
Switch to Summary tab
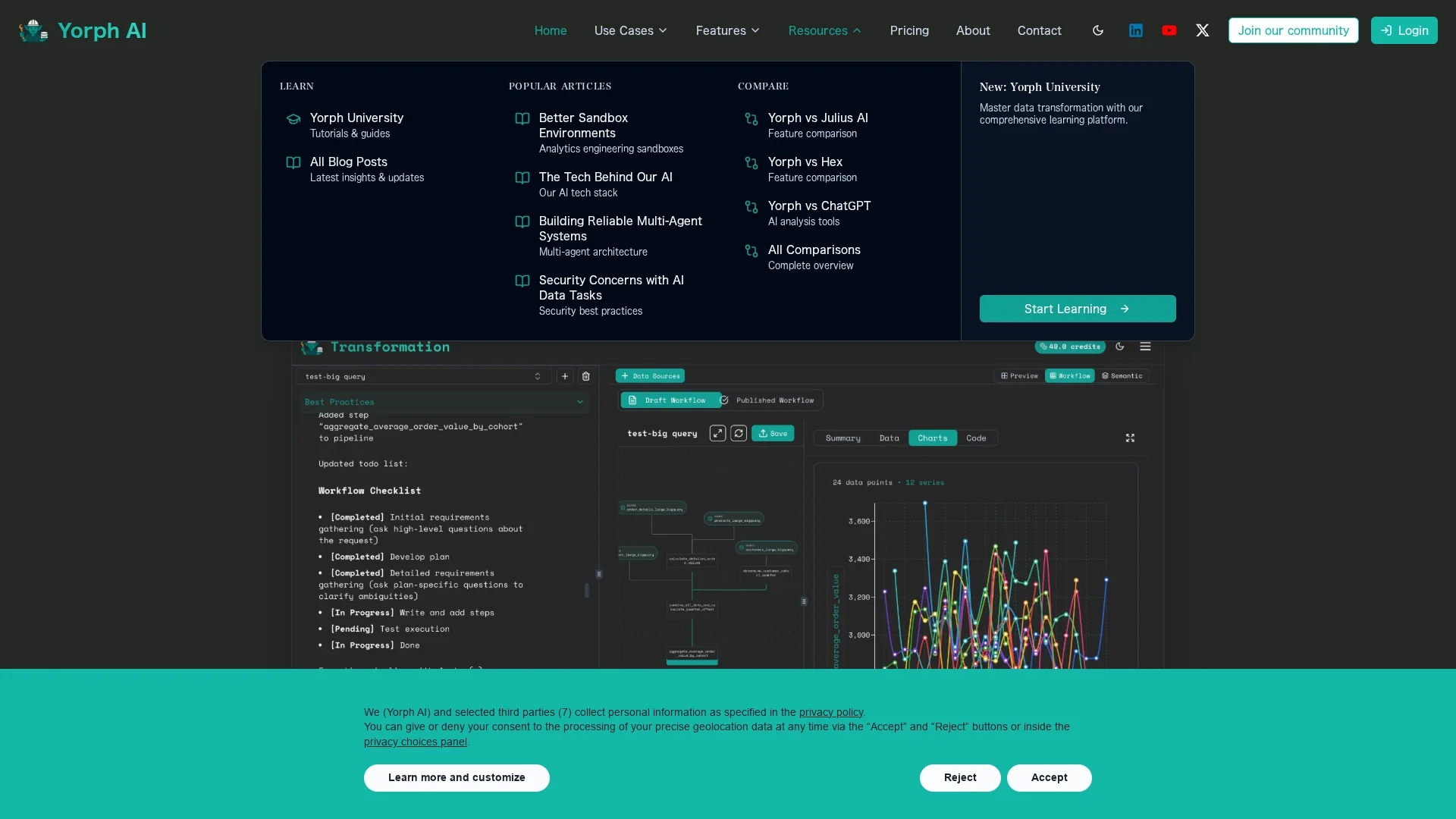coord(843,438)
